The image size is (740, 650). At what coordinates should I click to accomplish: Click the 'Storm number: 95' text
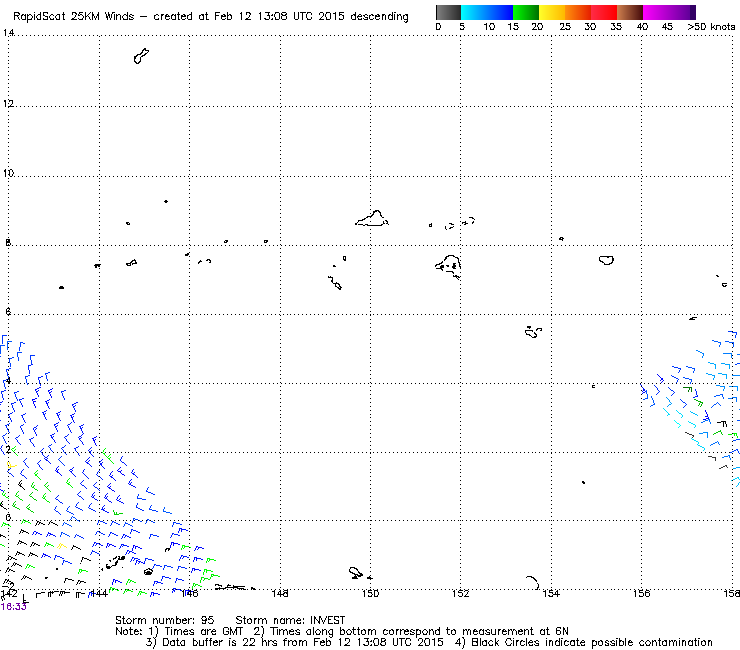[165, 620]
